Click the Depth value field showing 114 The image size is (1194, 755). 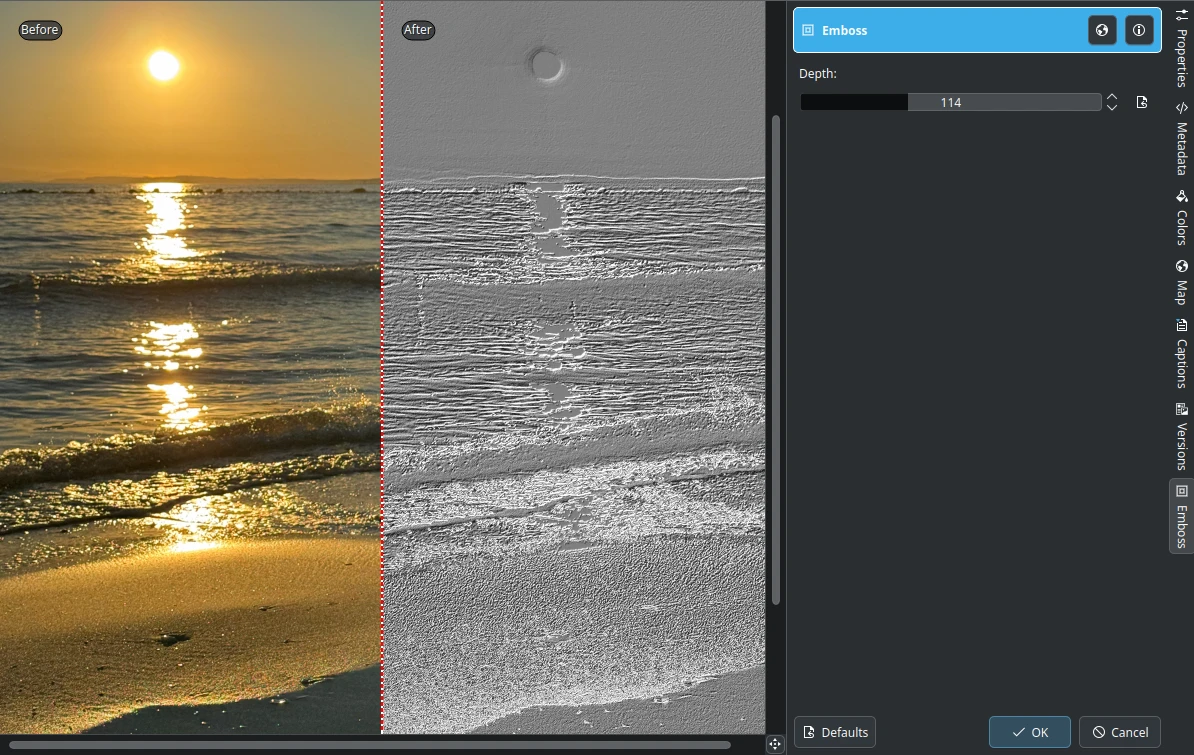[x=950, y=101]
